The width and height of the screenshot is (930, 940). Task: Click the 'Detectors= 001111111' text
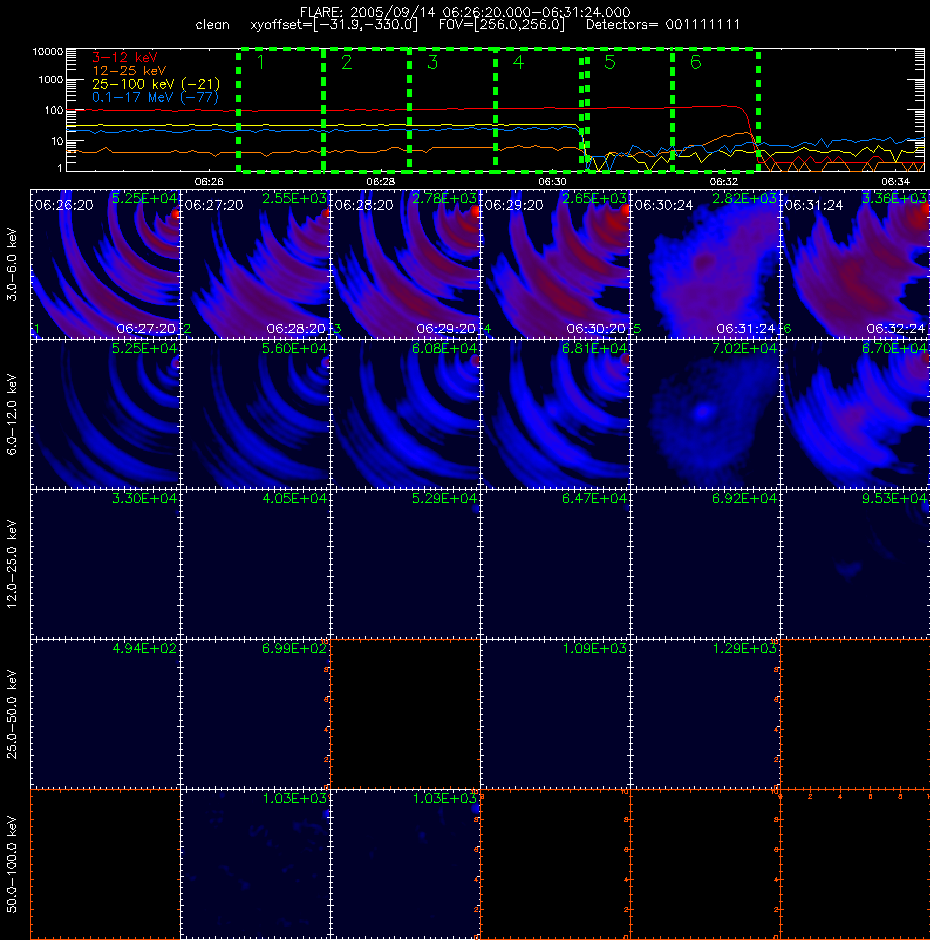pyautogui.click(x=663, y=25)
